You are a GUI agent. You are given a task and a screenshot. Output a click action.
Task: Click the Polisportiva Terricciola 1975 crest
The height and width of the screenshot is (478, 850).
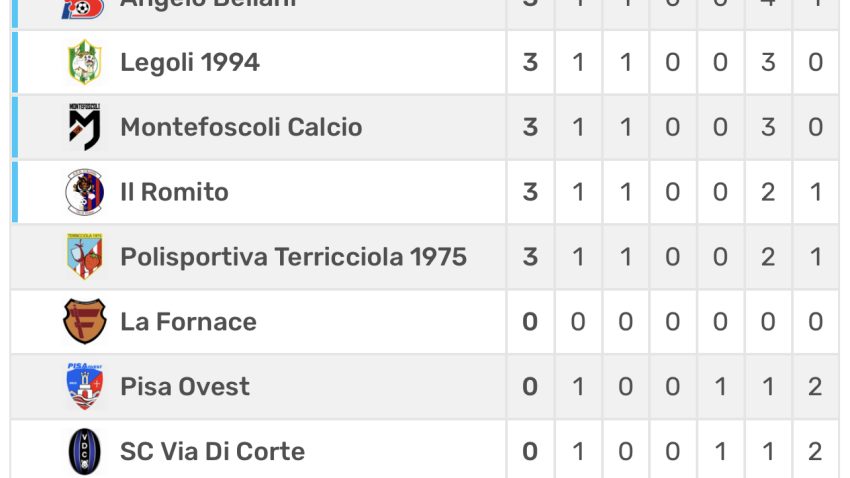click(85, 256)
